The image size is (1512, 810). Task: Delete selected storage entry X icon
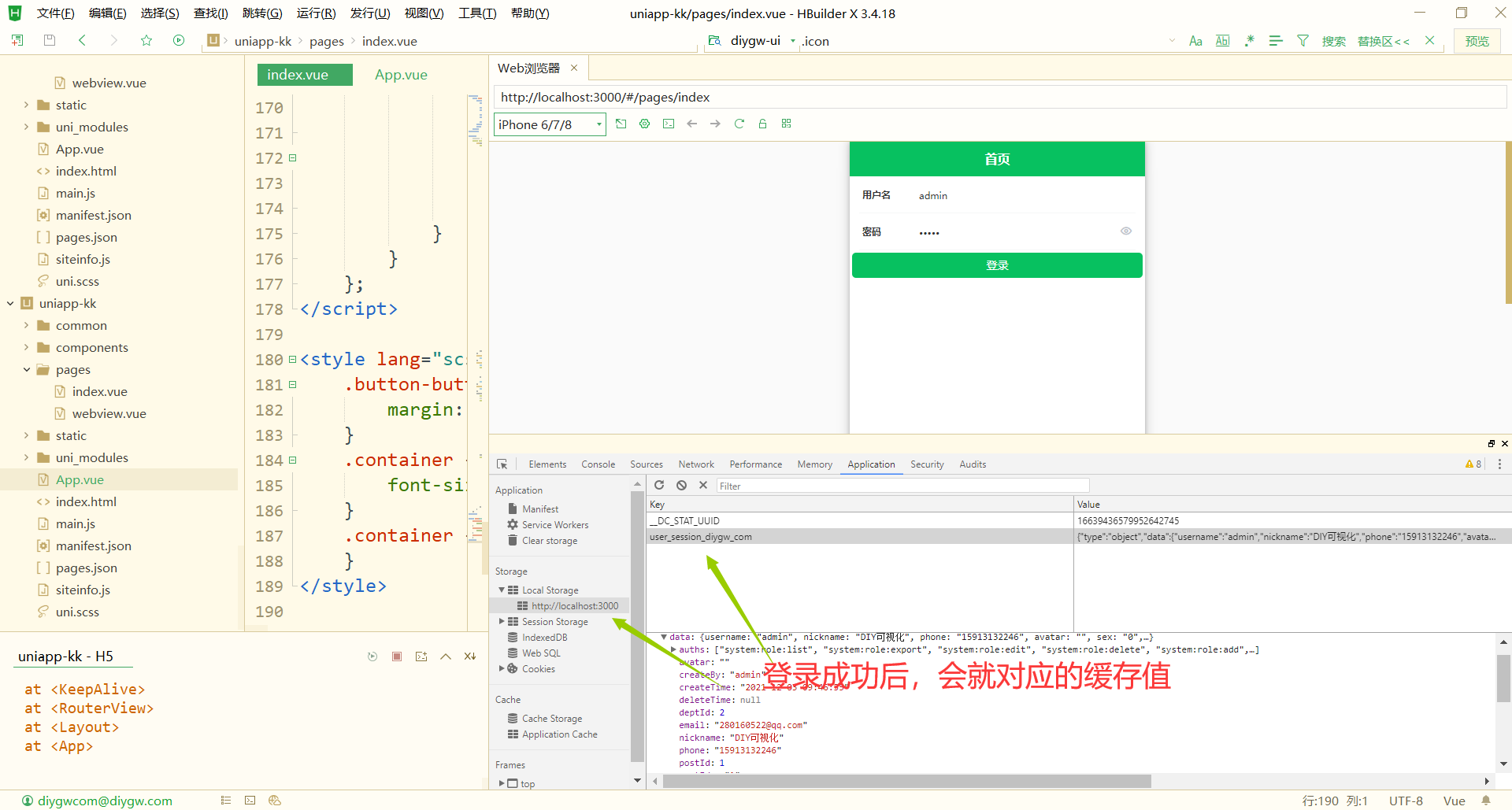(x=703, y=485)
